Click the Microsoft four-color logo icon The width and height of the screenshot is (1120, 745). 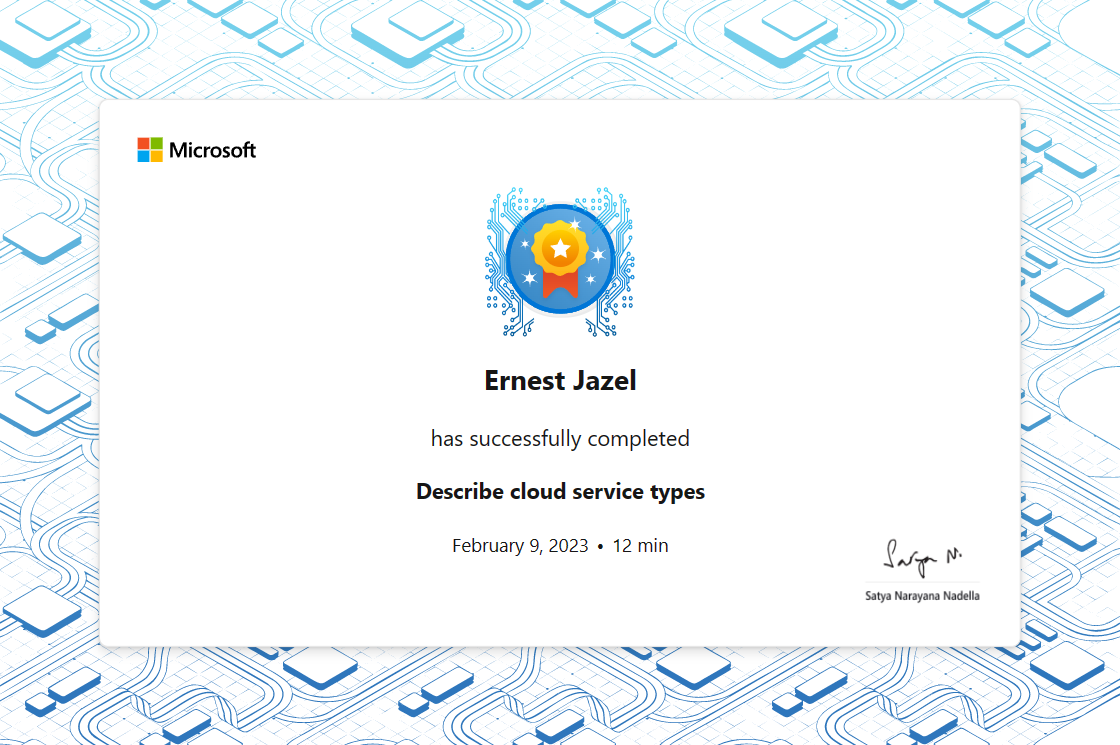(x=150, y=150)
